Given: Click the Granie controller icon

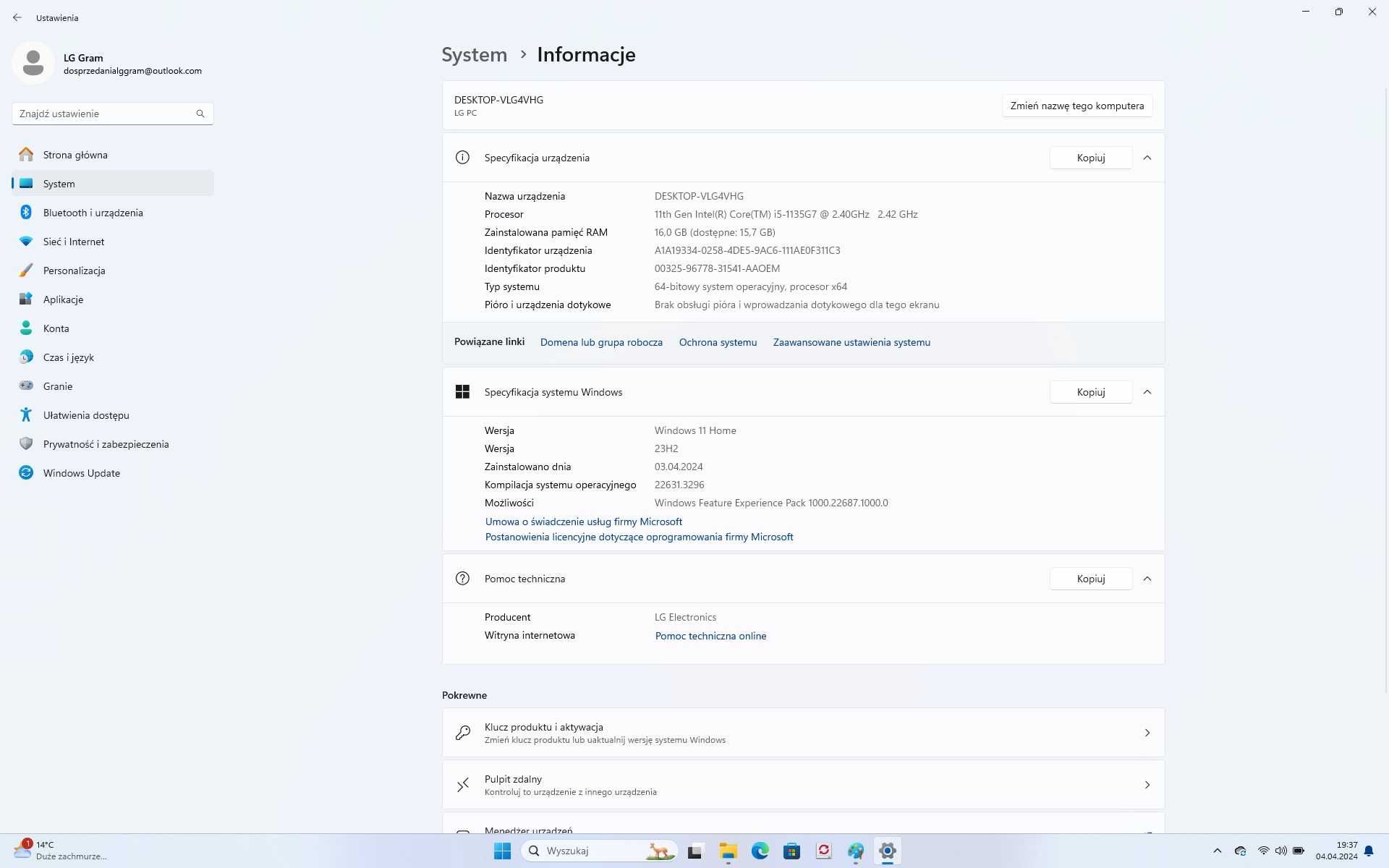Looking at the screenshot, I should click(x=26, y=386).
